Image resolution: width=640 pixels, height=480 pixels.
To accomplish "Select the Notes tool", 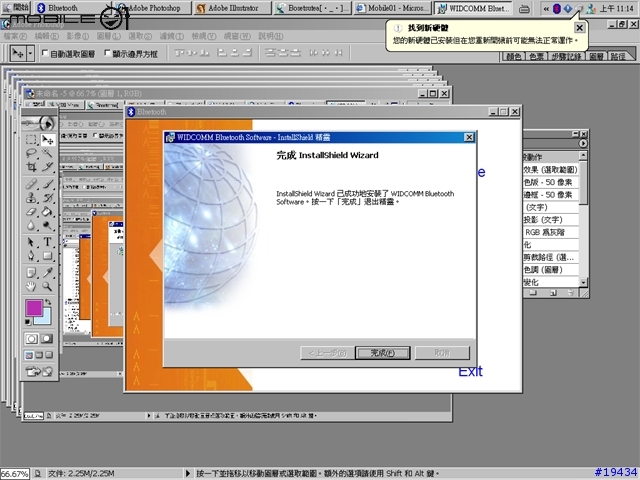I will pyautogui.click(x=31, y=273).
